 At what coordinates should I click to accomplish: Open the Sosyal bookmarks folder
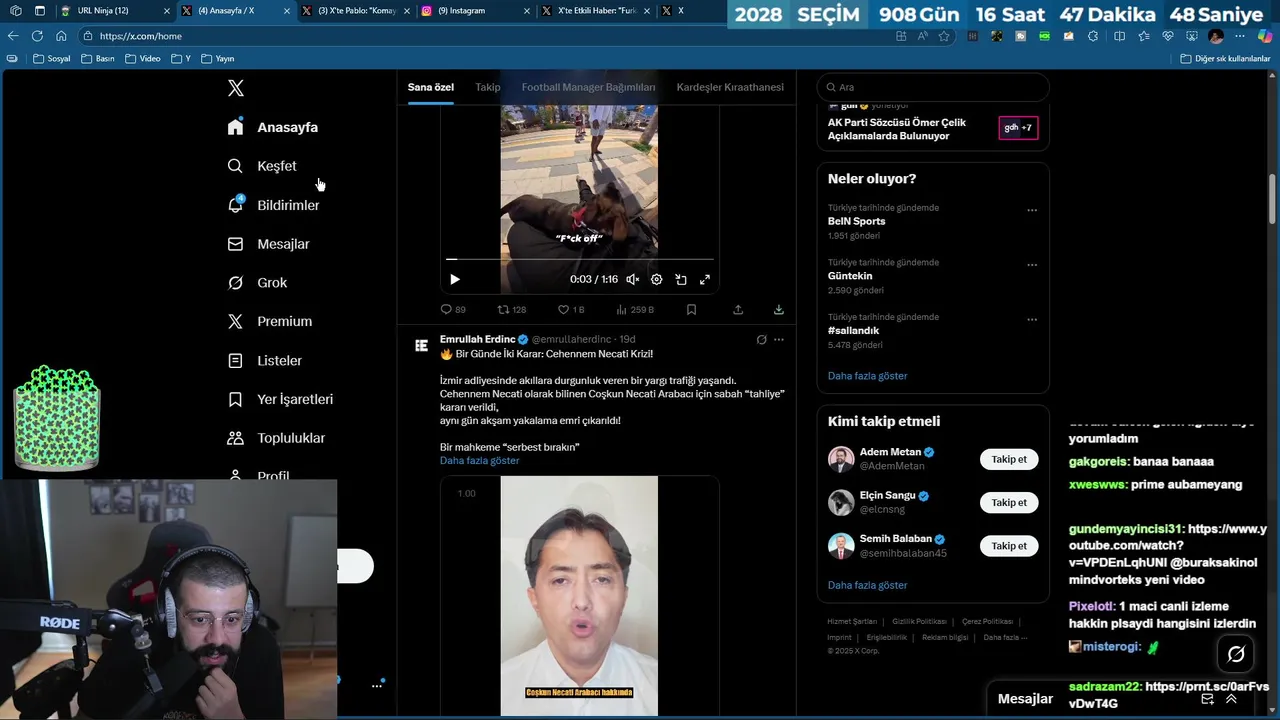(52, 59)
